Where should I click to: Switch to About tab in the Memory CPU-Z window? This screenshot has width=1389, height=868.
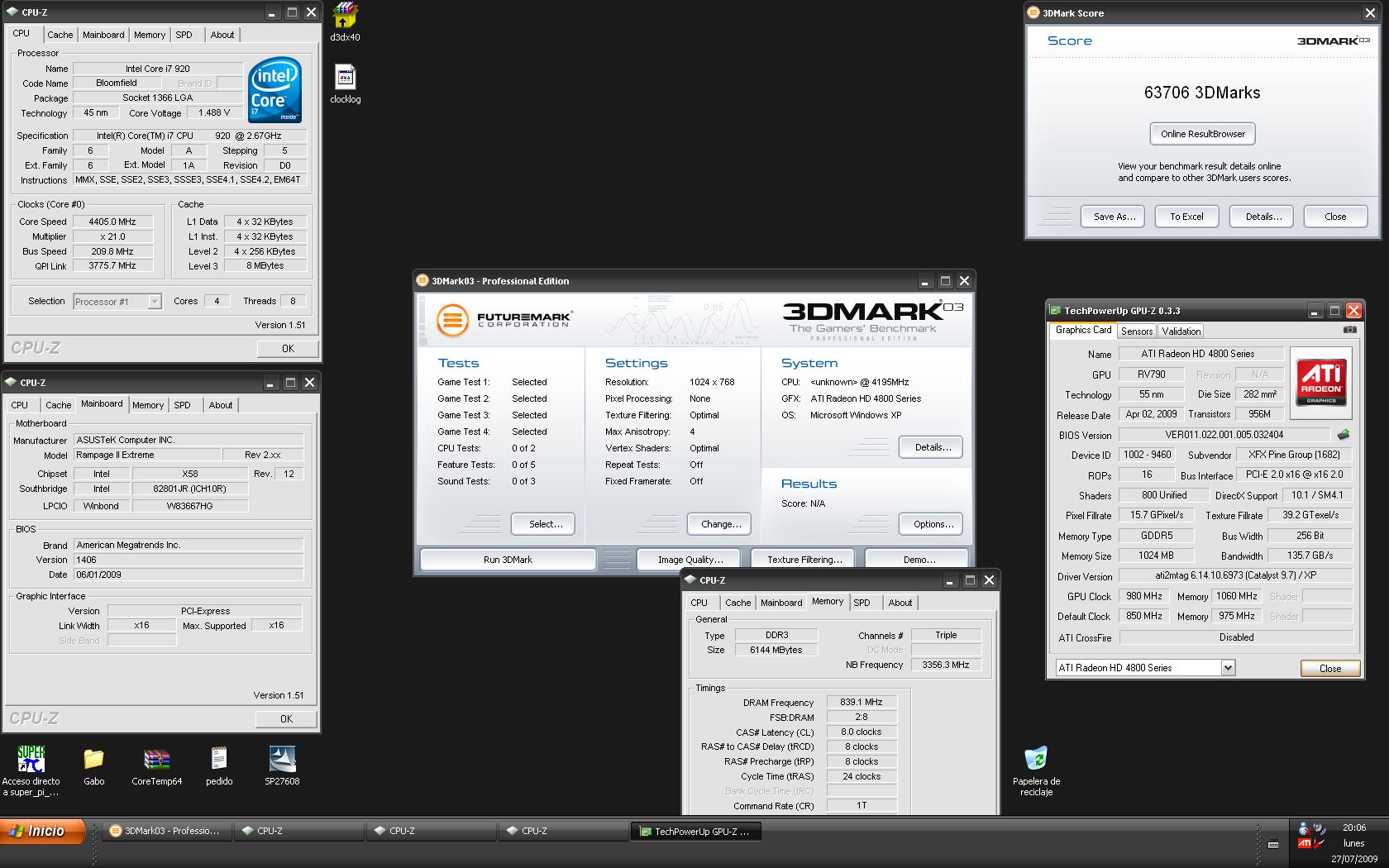click(x=900, y=603)
